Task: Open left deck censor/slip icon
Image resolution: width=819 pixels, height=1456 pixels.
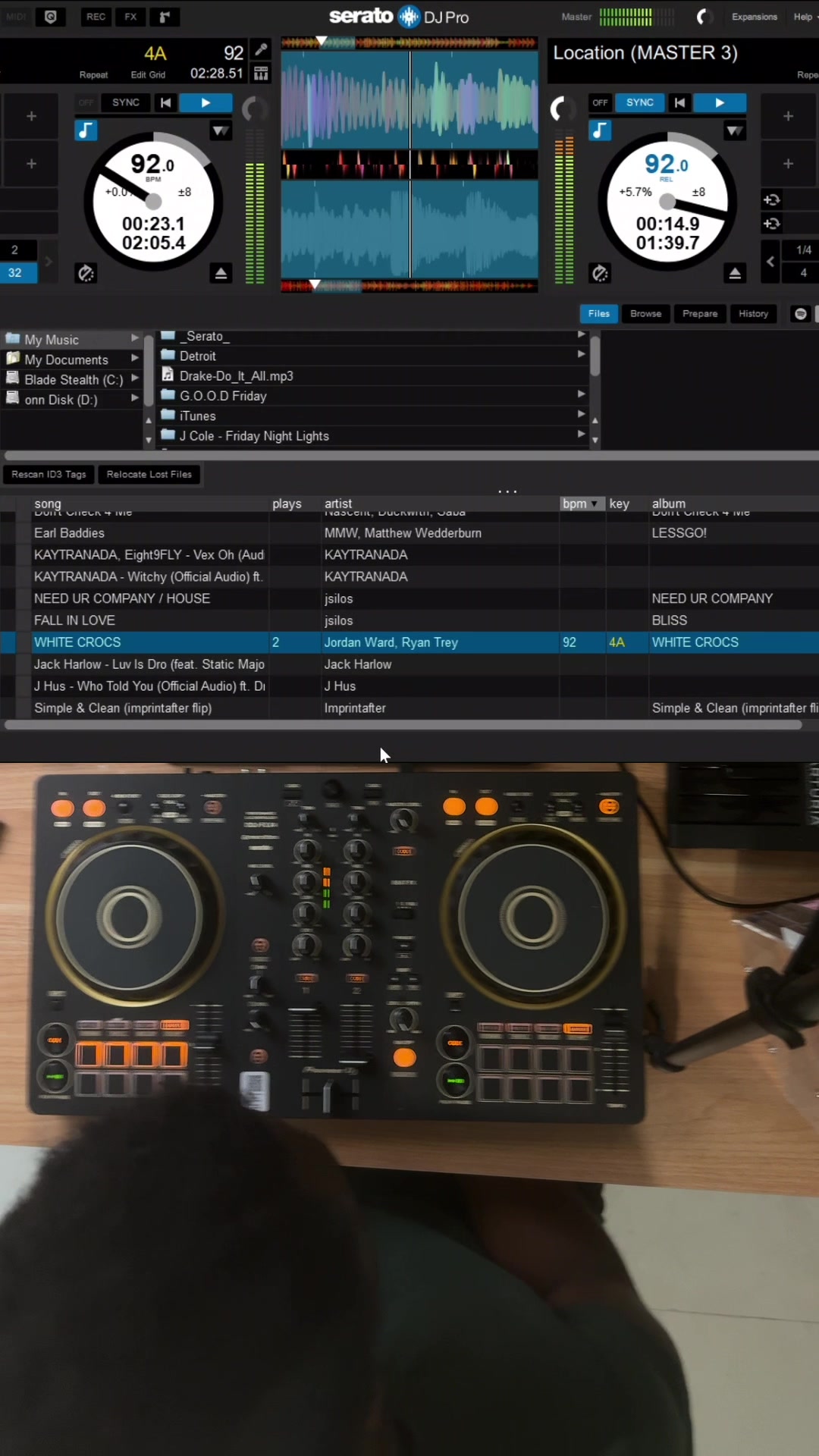Action: [x=85, y=273]
